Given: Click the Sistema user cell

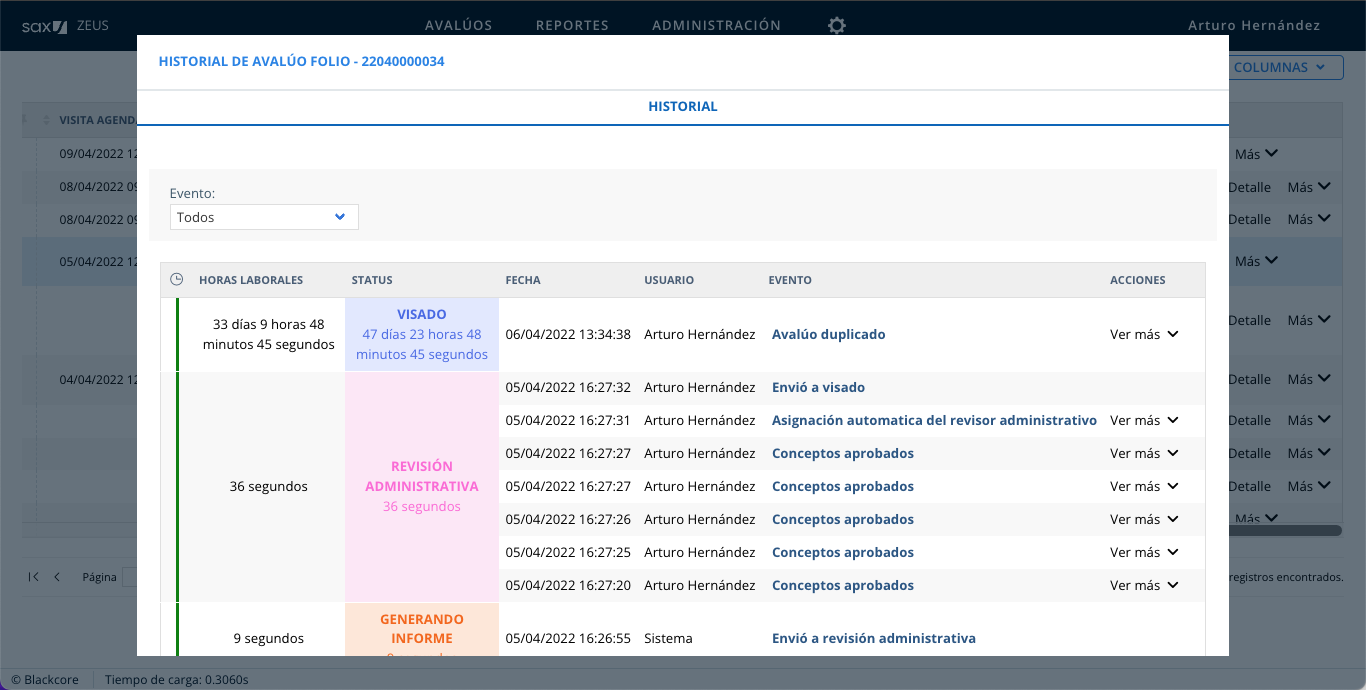Looking at the screenshot, I should (669, 638).
